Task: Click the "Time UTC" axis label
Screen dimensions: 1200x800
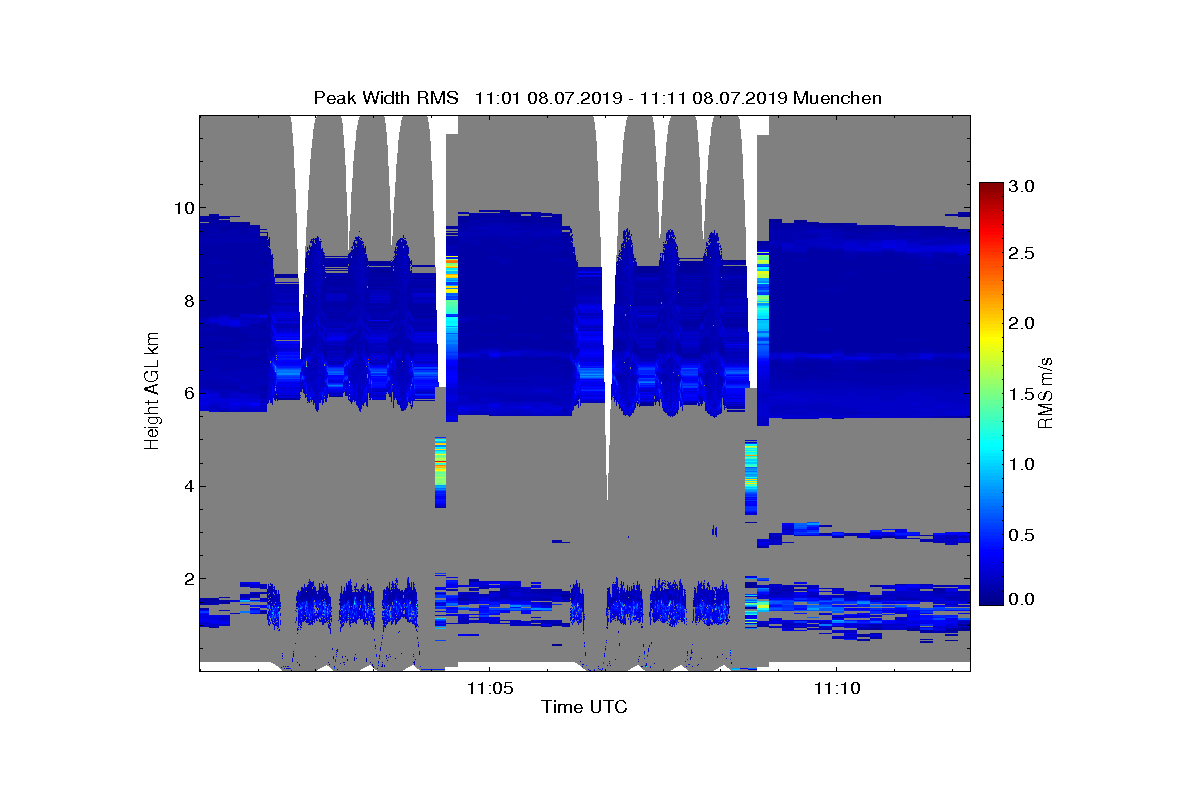Action: [x=585, y=707]
